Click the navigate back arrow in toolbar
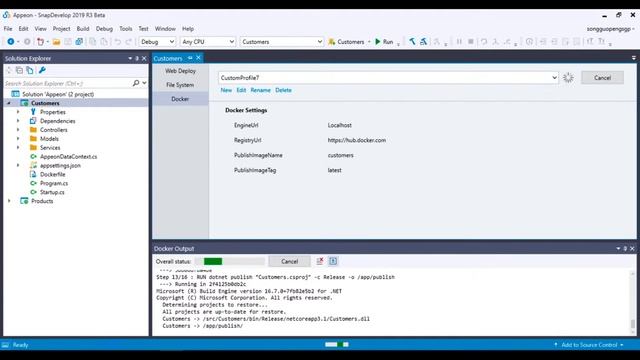 (11, 42)
